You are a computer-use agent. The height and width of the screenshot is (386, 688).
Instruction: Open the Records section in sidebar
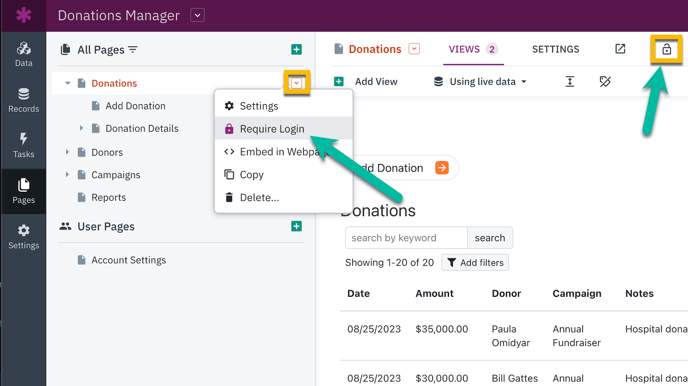tap(23, 100)
